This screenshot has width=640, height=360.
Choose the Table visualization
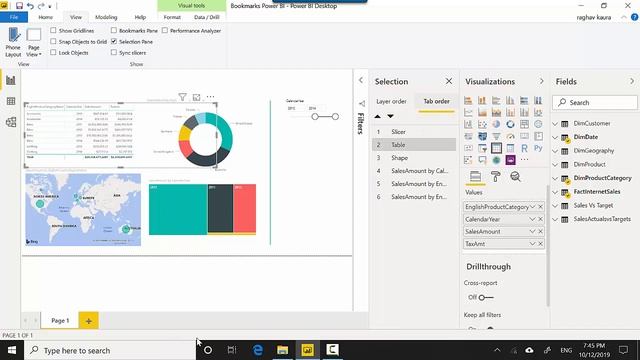(496, 148)
